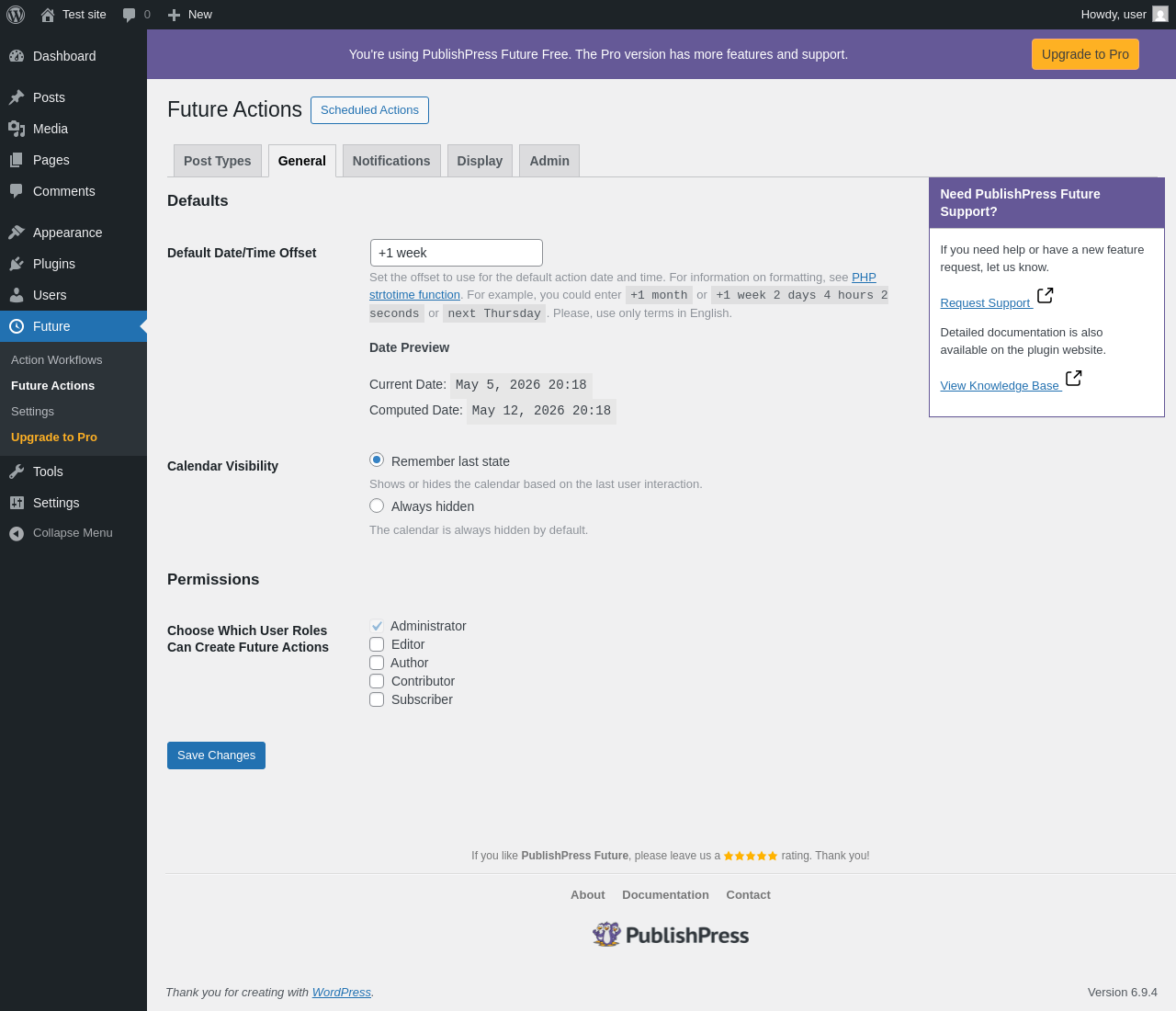The image size is (1176, 1011).
Task: Click the Default Date/Time Offset field
Action: pos(457,253)
